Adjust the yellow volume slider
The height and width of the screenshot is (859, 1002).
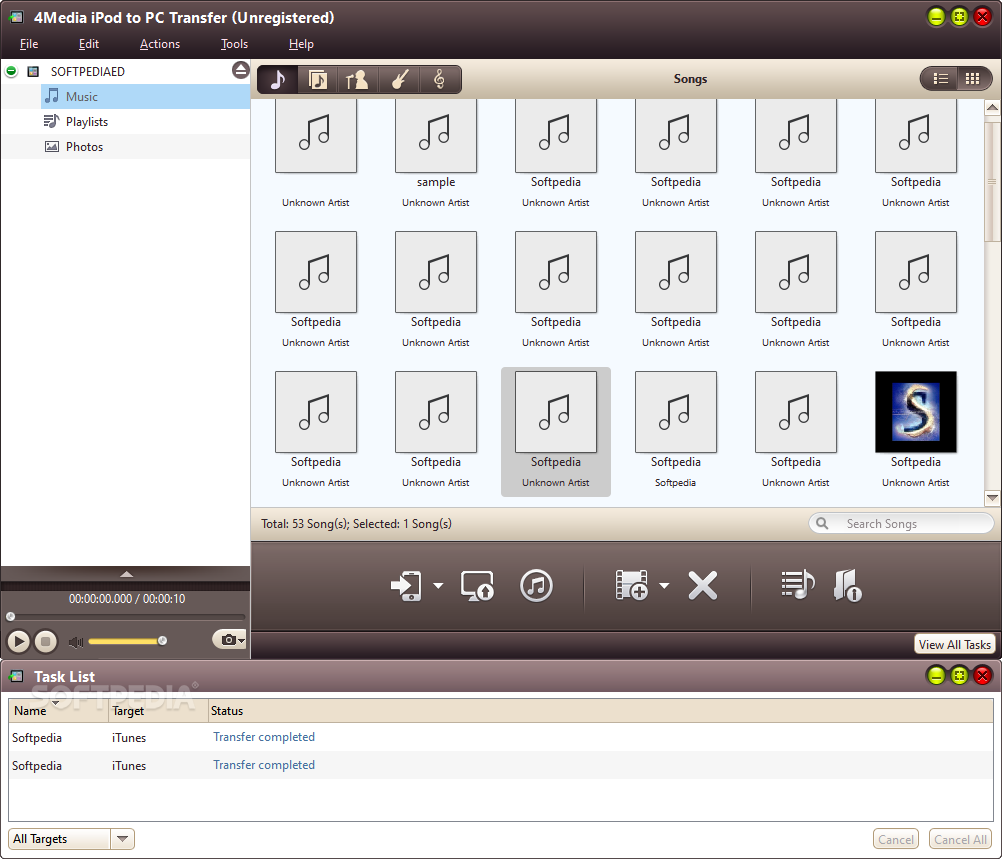pyautogui.click(x=128, y=641)
